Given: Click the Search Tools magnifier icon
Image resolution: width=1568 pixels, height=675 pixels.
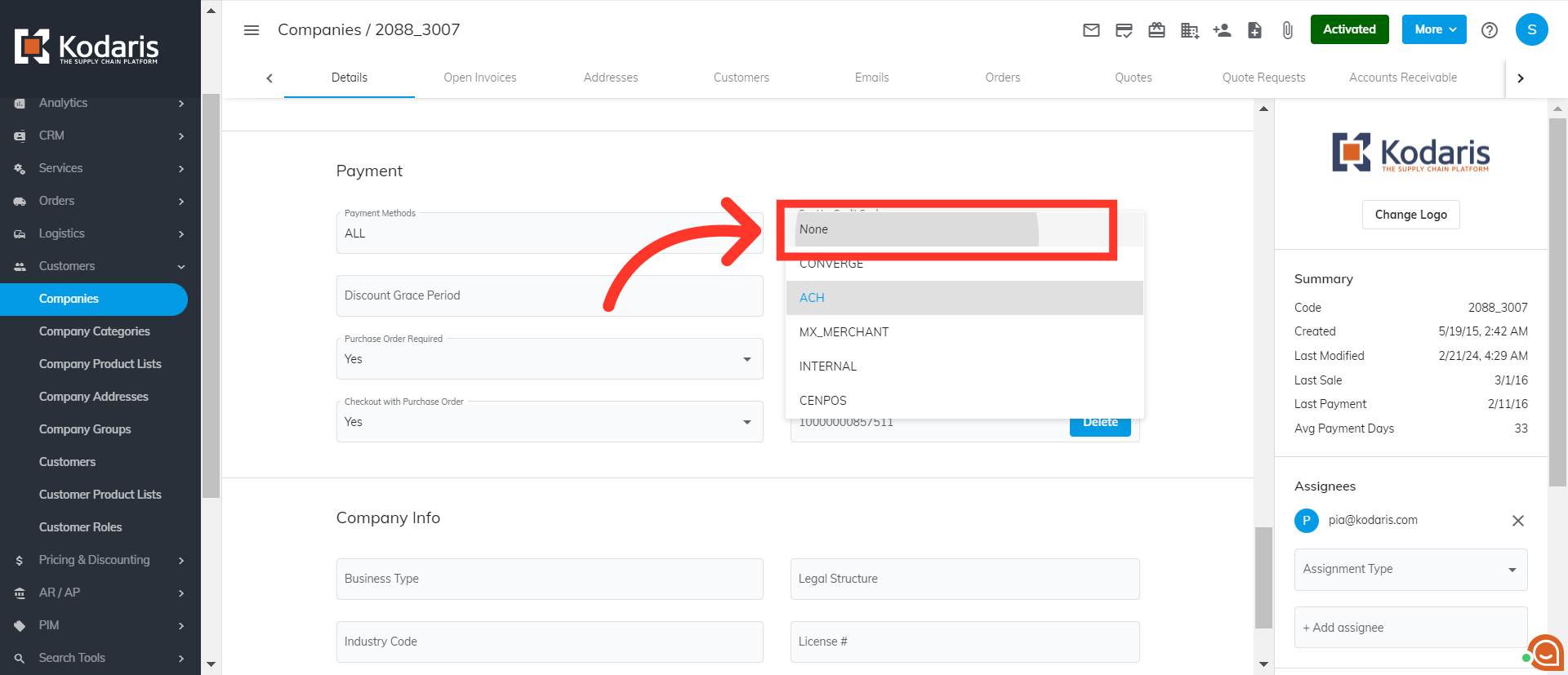Looking at the screenshot, I should pos(20,659).
